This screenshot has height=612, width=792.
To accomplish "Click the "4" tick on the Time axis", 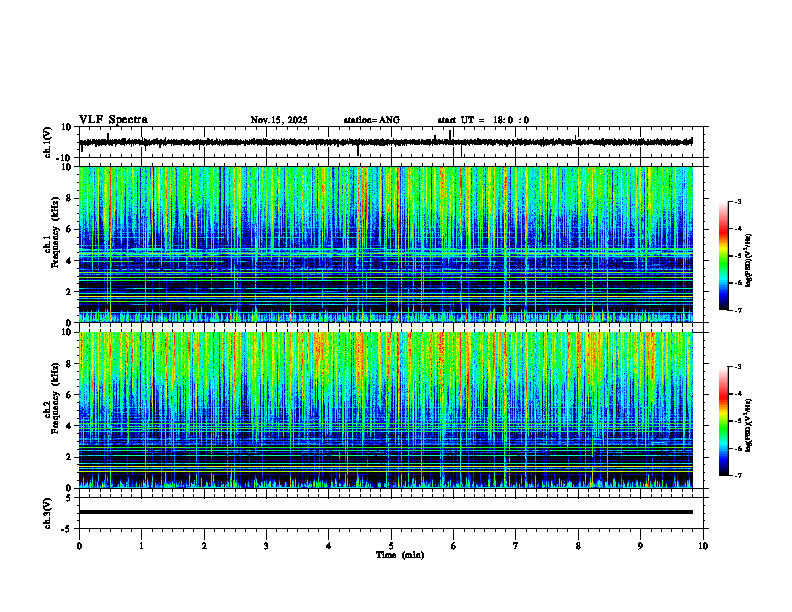I will [x=329, y=546].
